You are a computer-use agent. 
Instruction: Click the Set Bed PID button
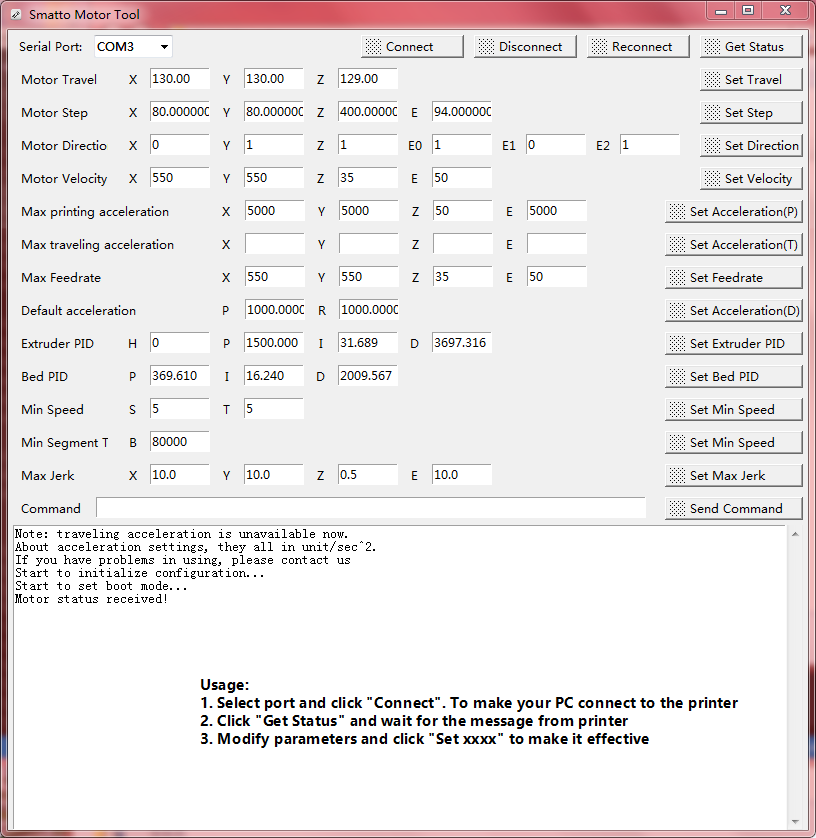click(x=734, y=377)
